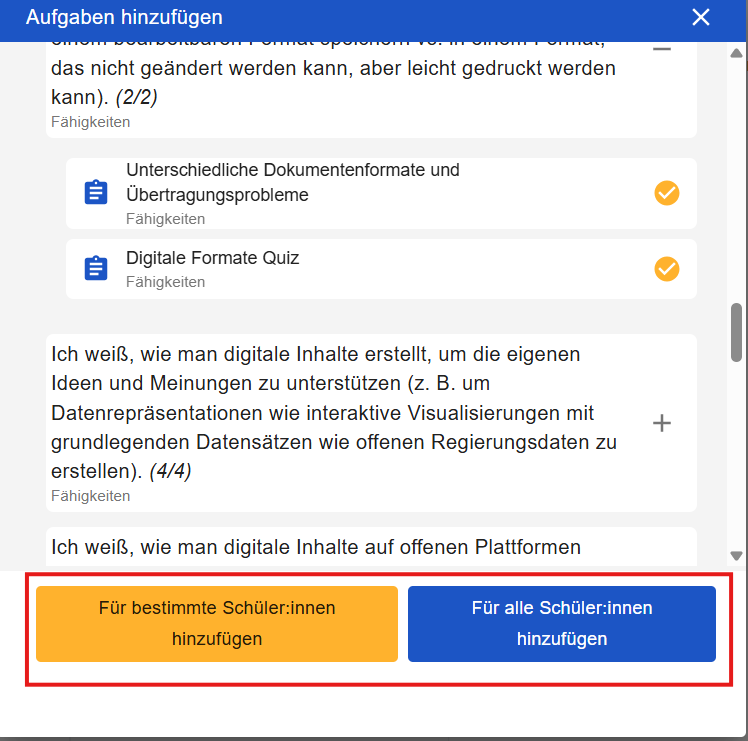The width and height of the screenshot is (748, 741).
Task: Add tasks for specific students (bestimmte Schüler:innen)
Action: pos(217,623)
